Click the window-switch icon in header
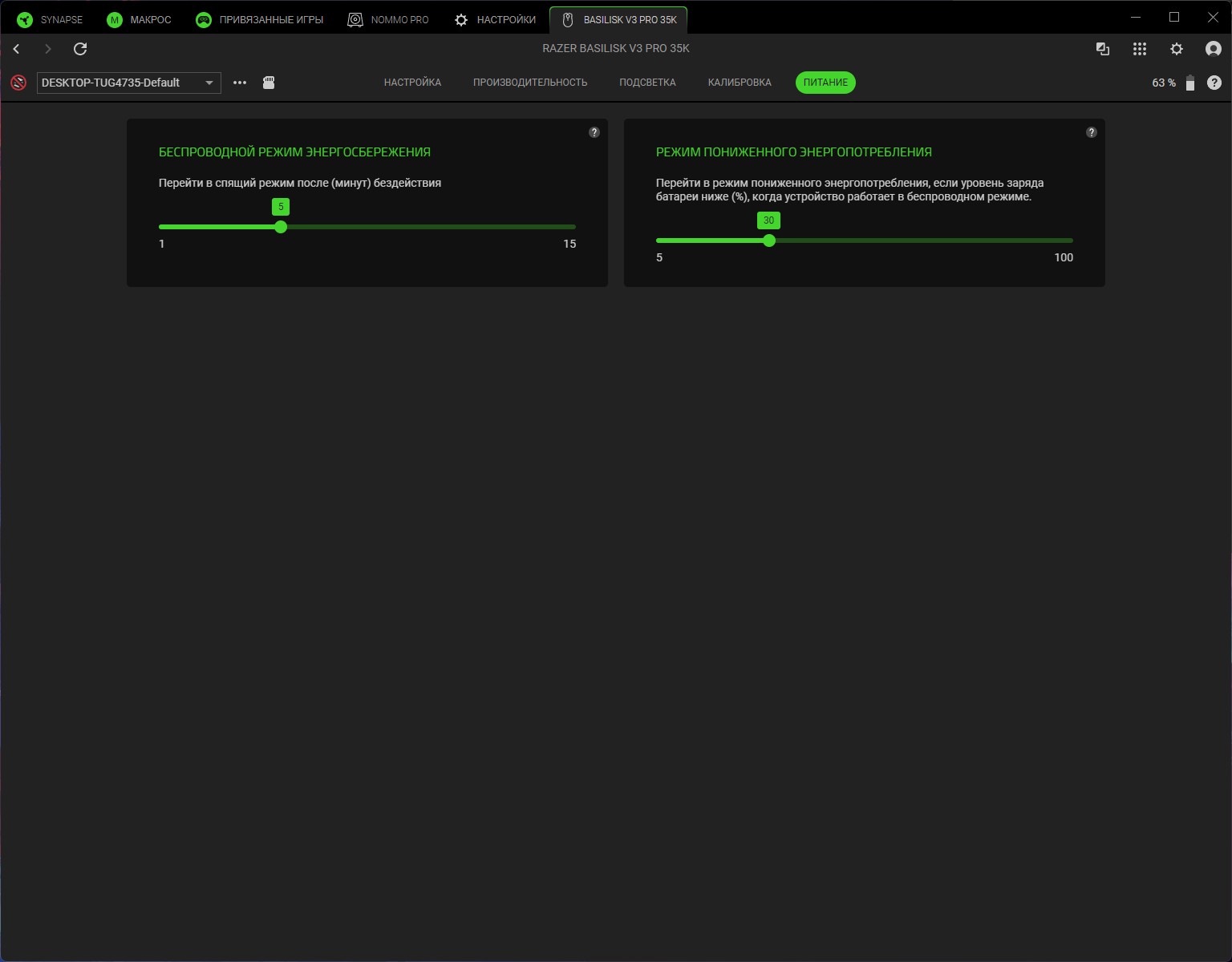This screenshot has width=1232, height=962. click(x=1103, y=49)
